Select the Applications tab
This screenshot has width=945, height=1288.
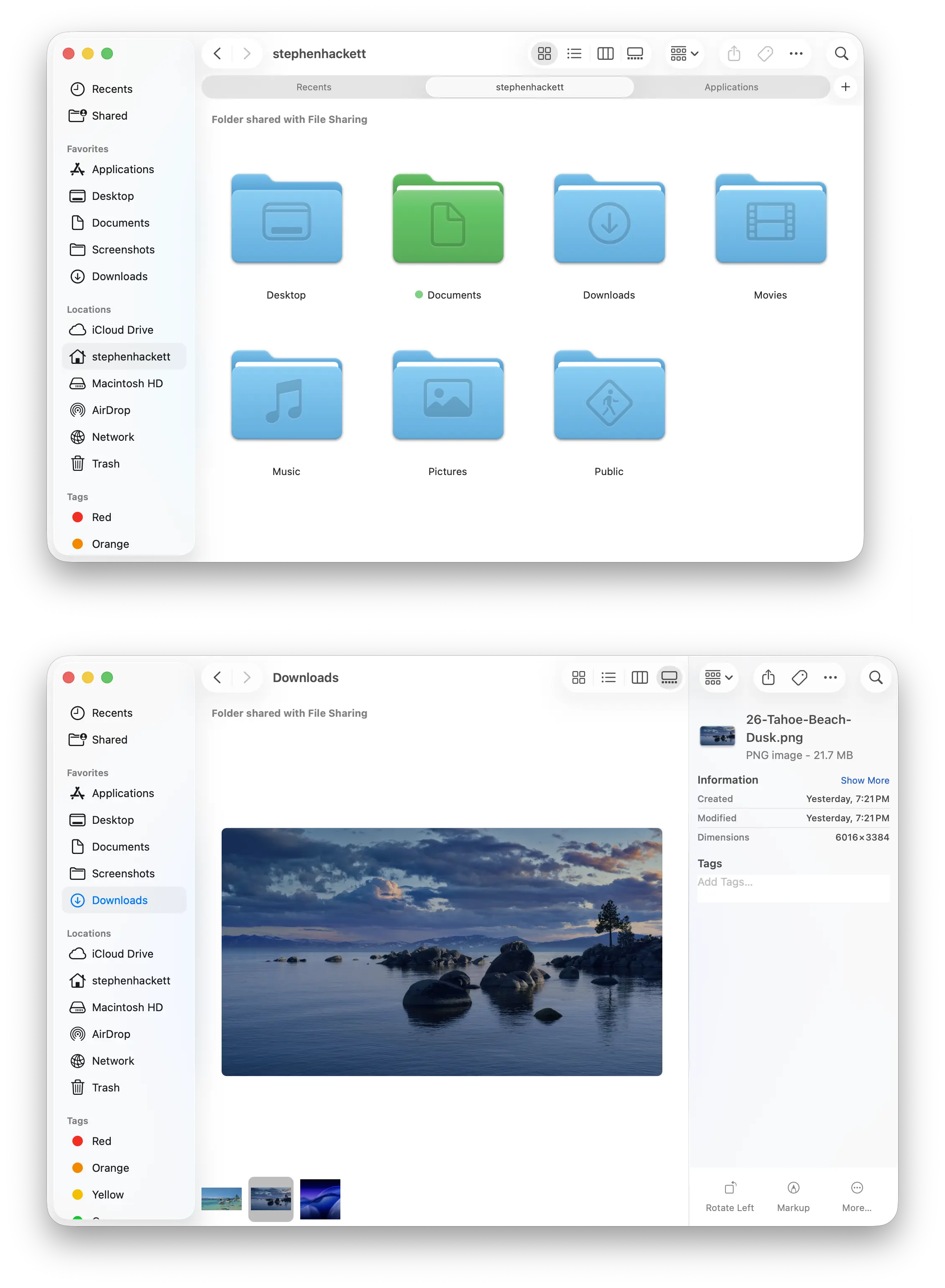tap(731, 87)
